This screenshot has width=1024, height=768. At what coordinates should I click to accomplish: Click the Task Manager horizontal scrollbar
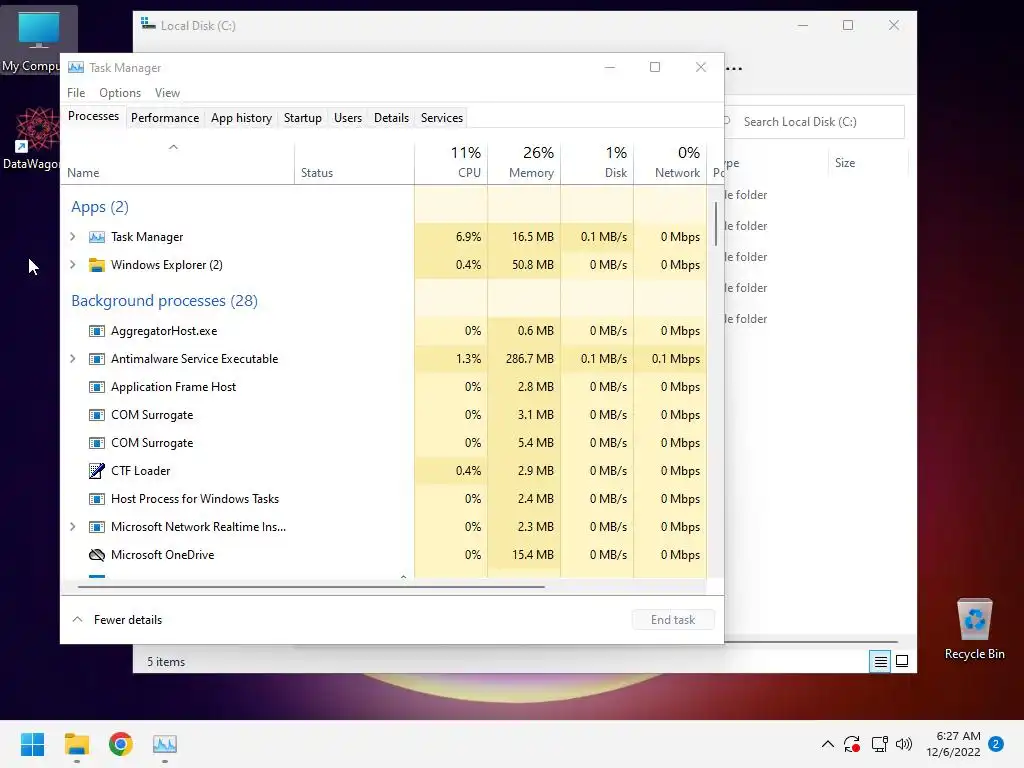pos(311,586)
